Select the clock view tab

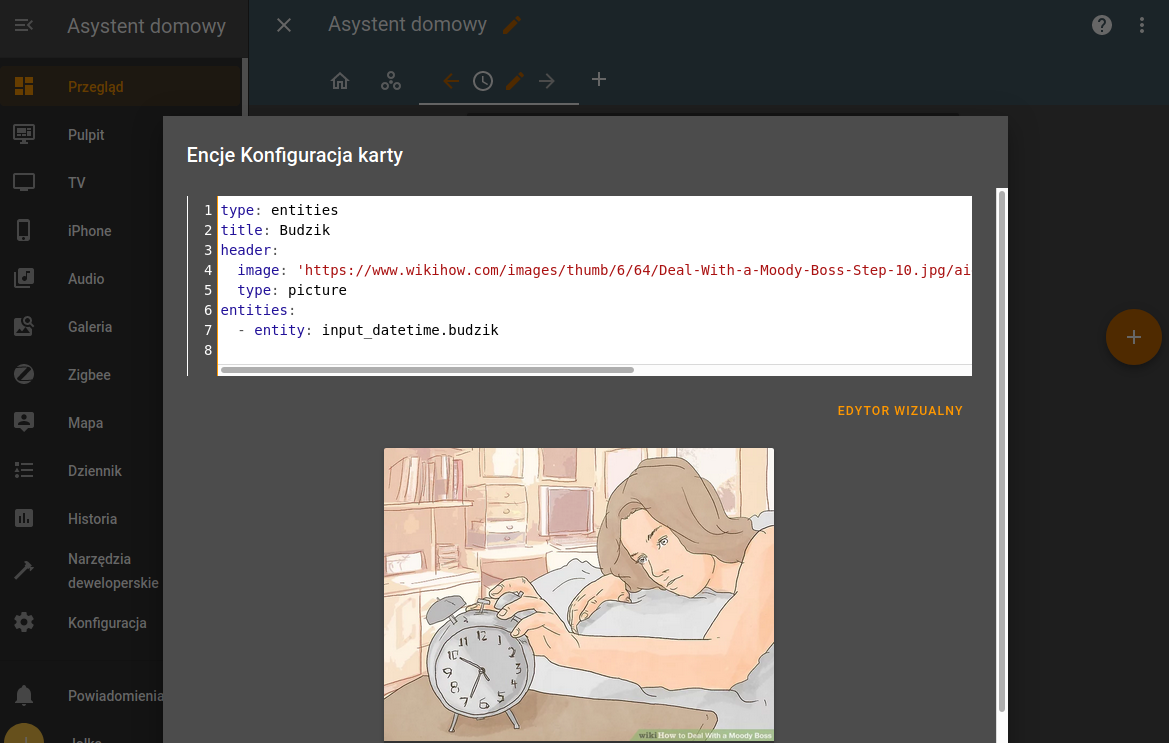tap(483, 80)
